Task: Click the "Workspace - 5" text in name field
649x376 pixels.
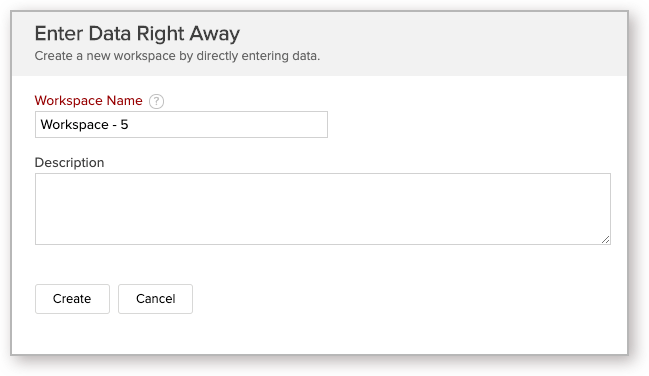Action: click(x=84, y=124)
